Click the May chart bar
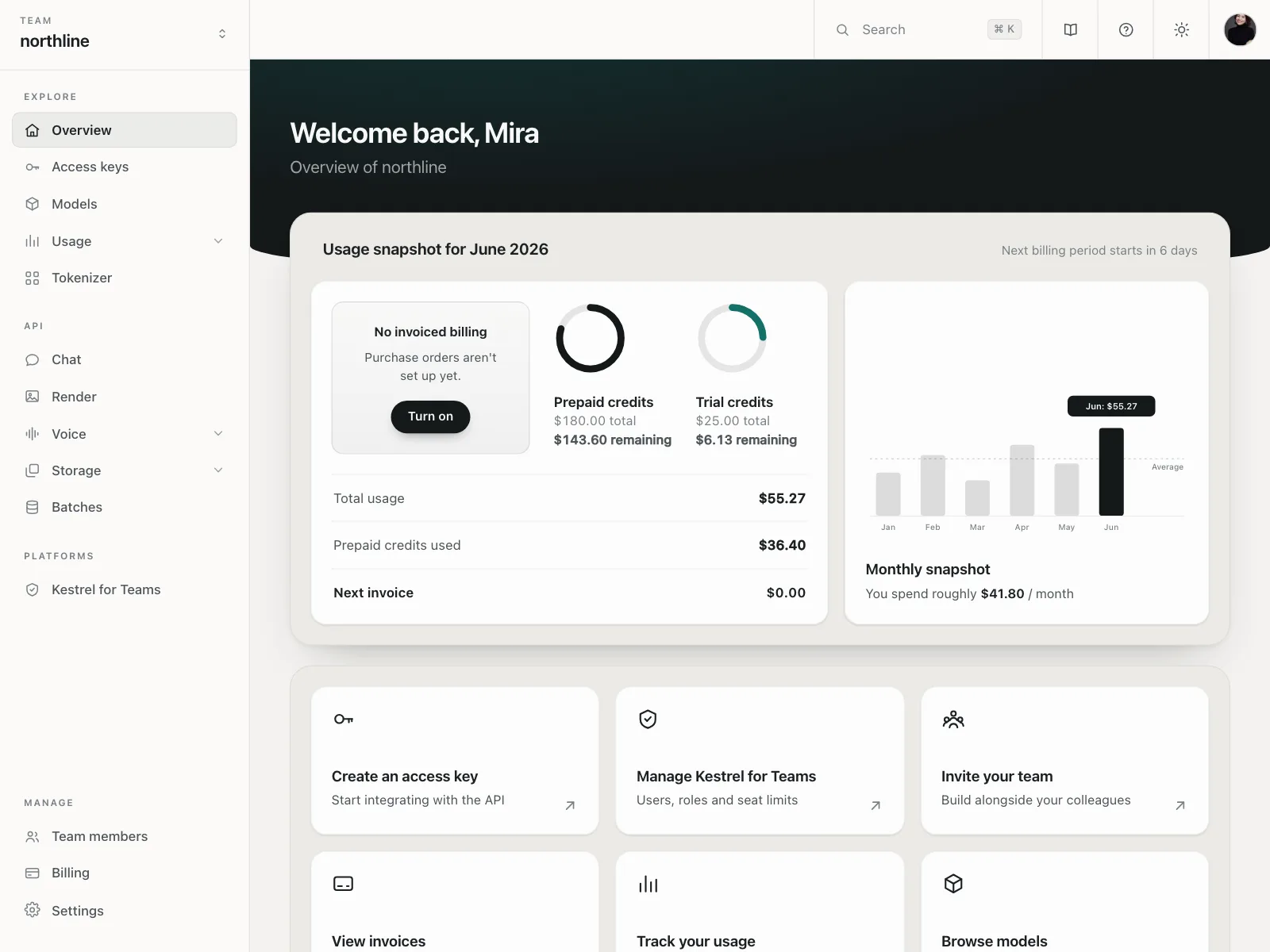Screen dimensions: 1270x952 [1067, 489]
